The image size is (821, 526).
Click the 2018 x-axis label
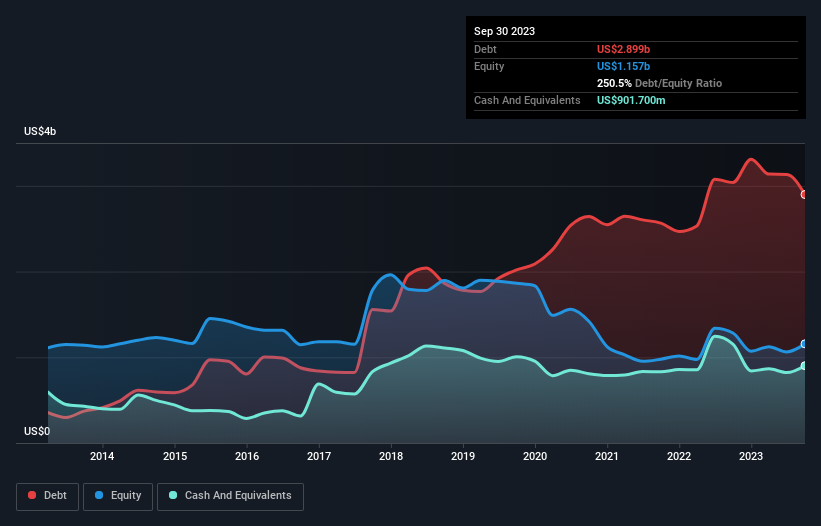point(391,456)
